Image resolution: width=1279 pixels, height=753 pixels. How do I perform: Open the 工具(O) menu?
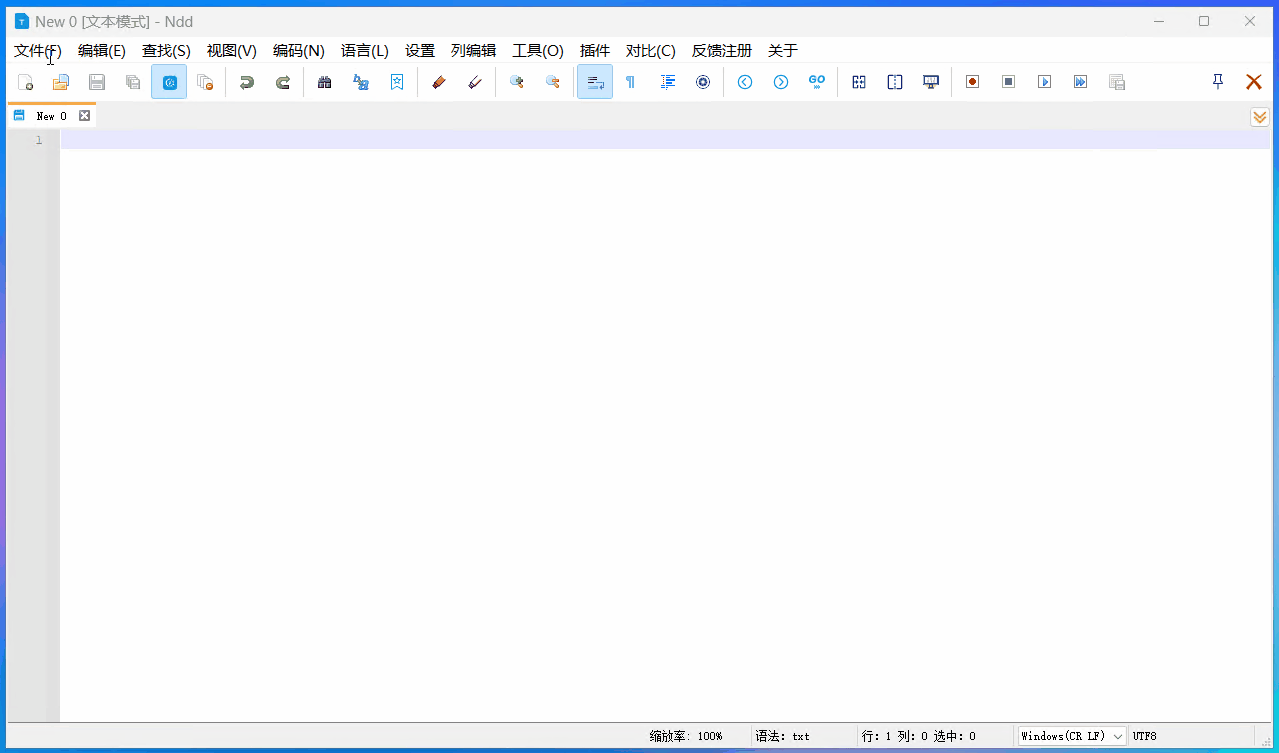pos(538,51)
